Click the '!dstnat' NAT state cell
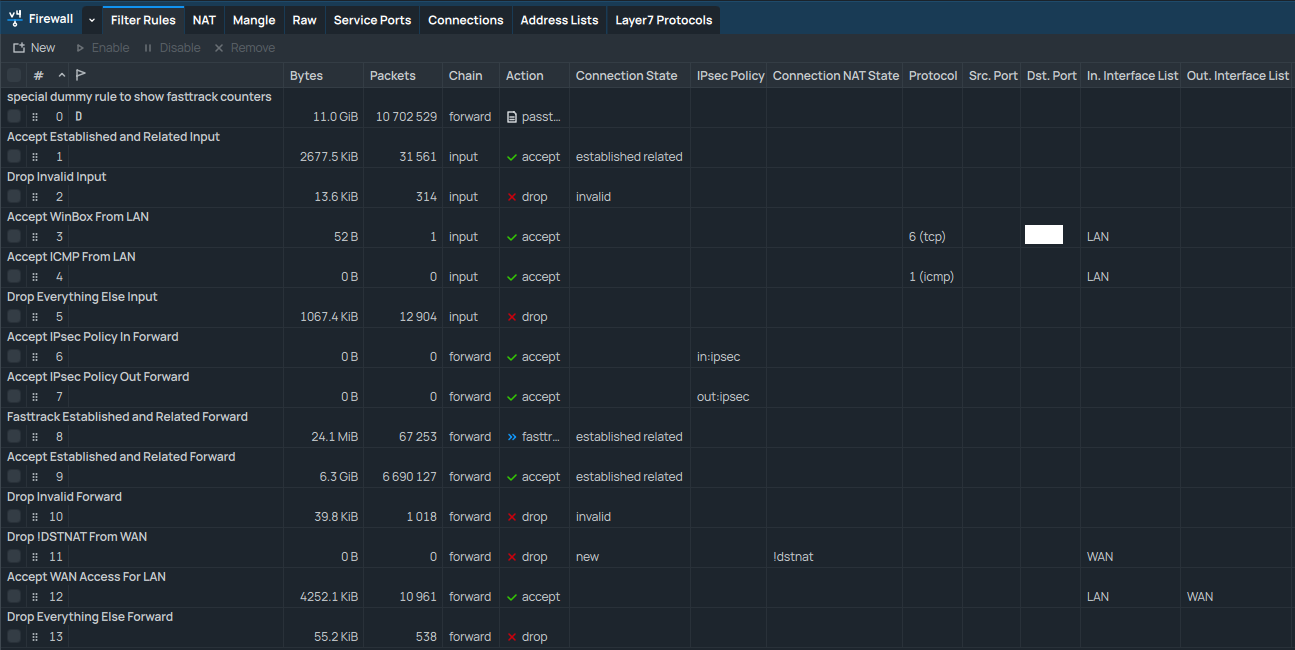Screen dimensions: 1295x650 click(x=793, y=557)
